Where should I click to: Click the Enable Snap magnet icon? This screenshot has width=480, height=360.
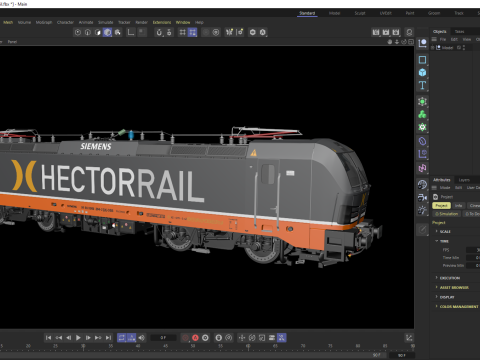pyautogui.click(x=159, y=32)
